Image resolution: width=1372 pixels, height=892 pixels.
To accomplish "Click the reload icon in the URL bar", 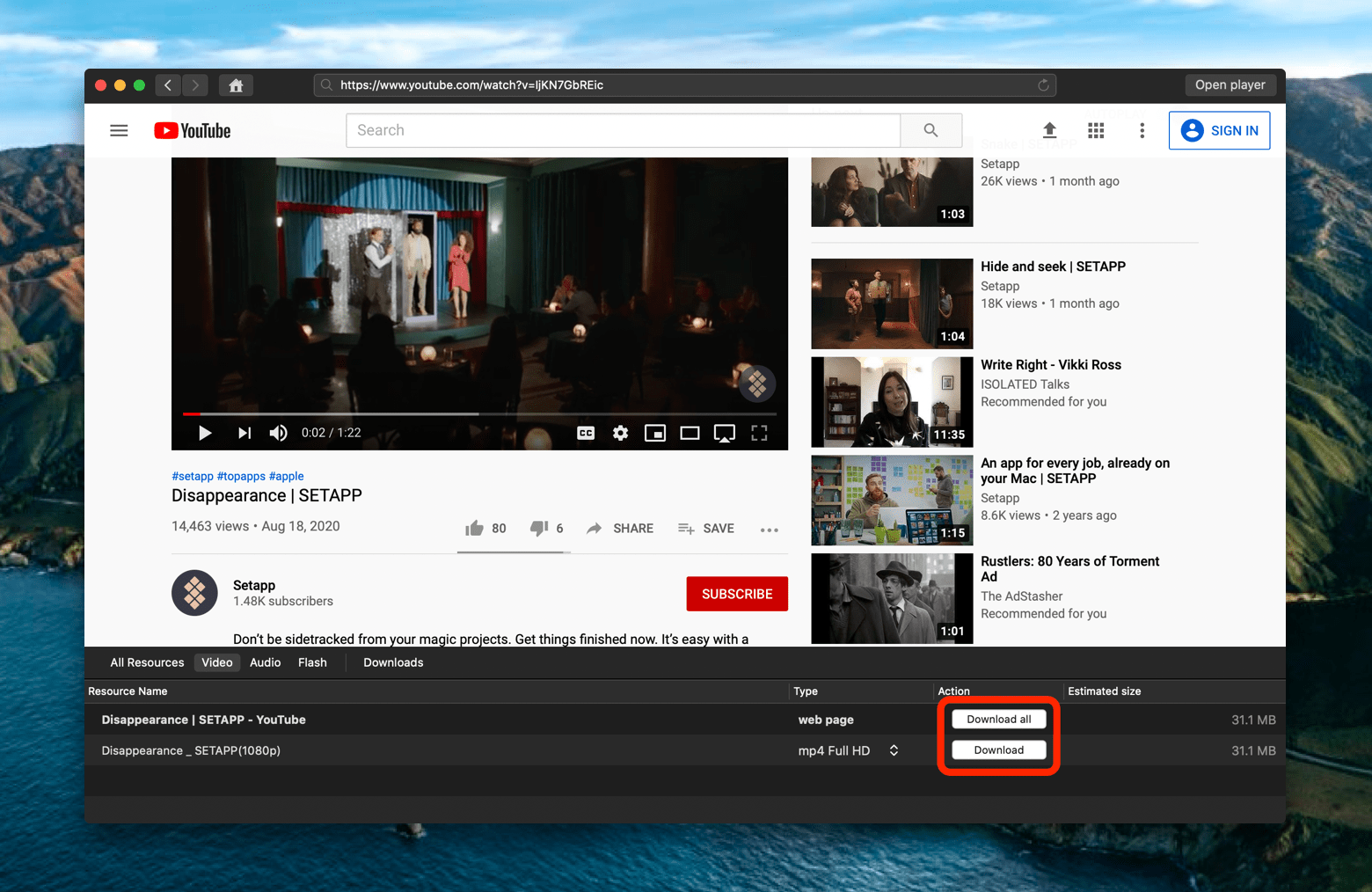I will click(x=1043, y=85).
